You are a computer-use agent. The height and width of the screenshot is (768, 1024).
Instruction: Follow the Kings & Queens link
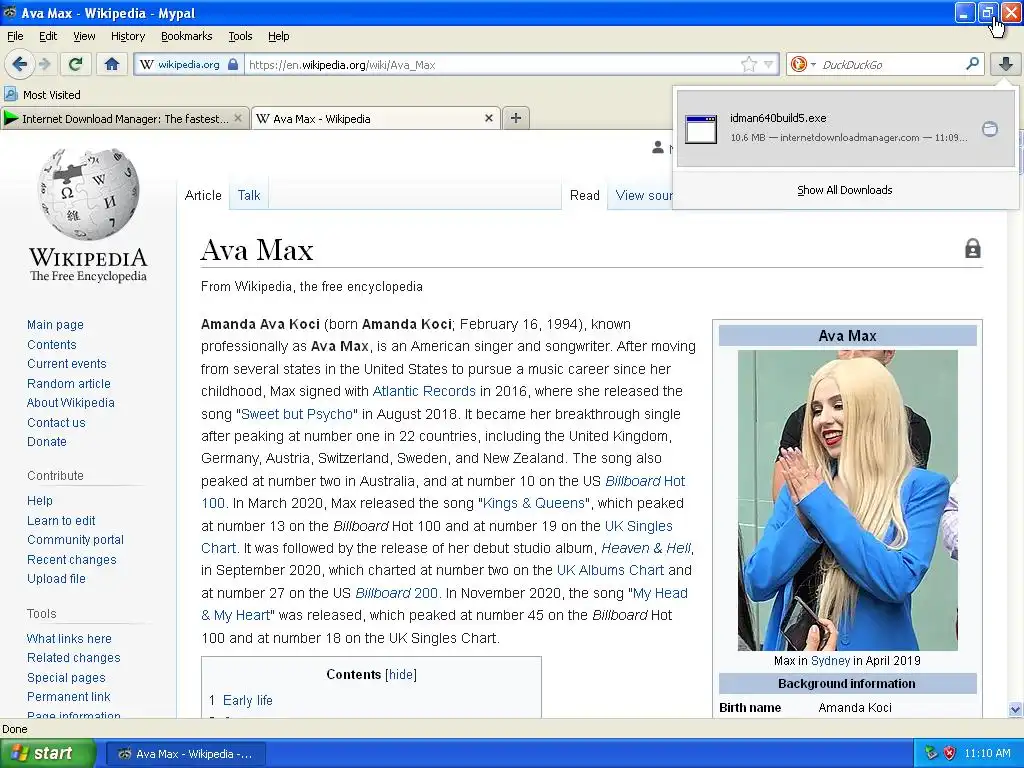[534, 503]
